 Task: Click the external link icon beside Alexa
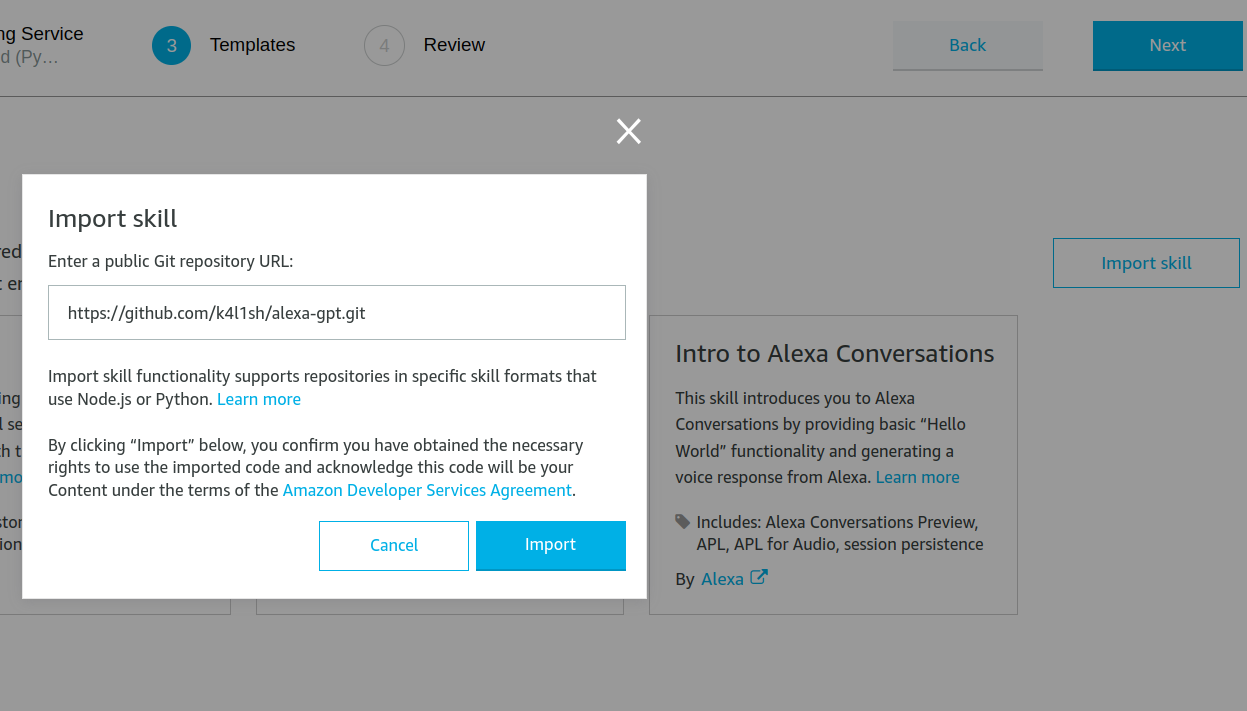[x=759, y=577]
